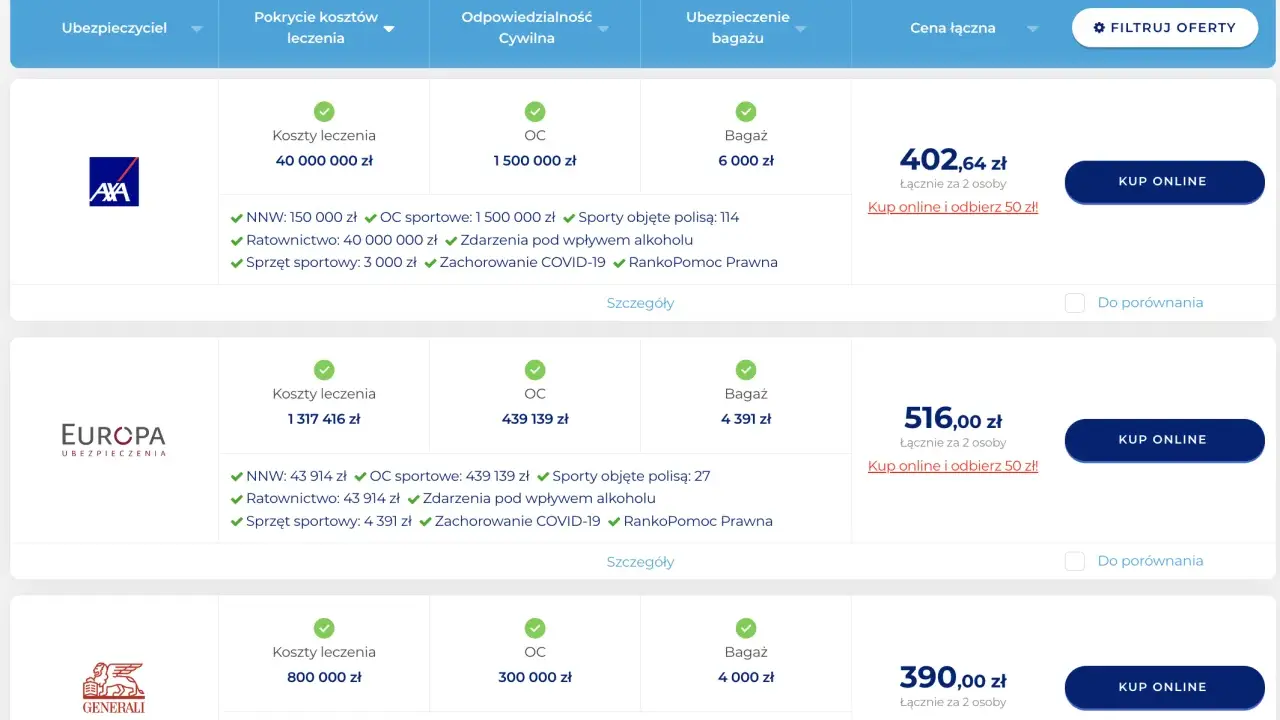Click the checkmark beside Sprzęt sportowy: 3 000 zł

tap(237, 263)
